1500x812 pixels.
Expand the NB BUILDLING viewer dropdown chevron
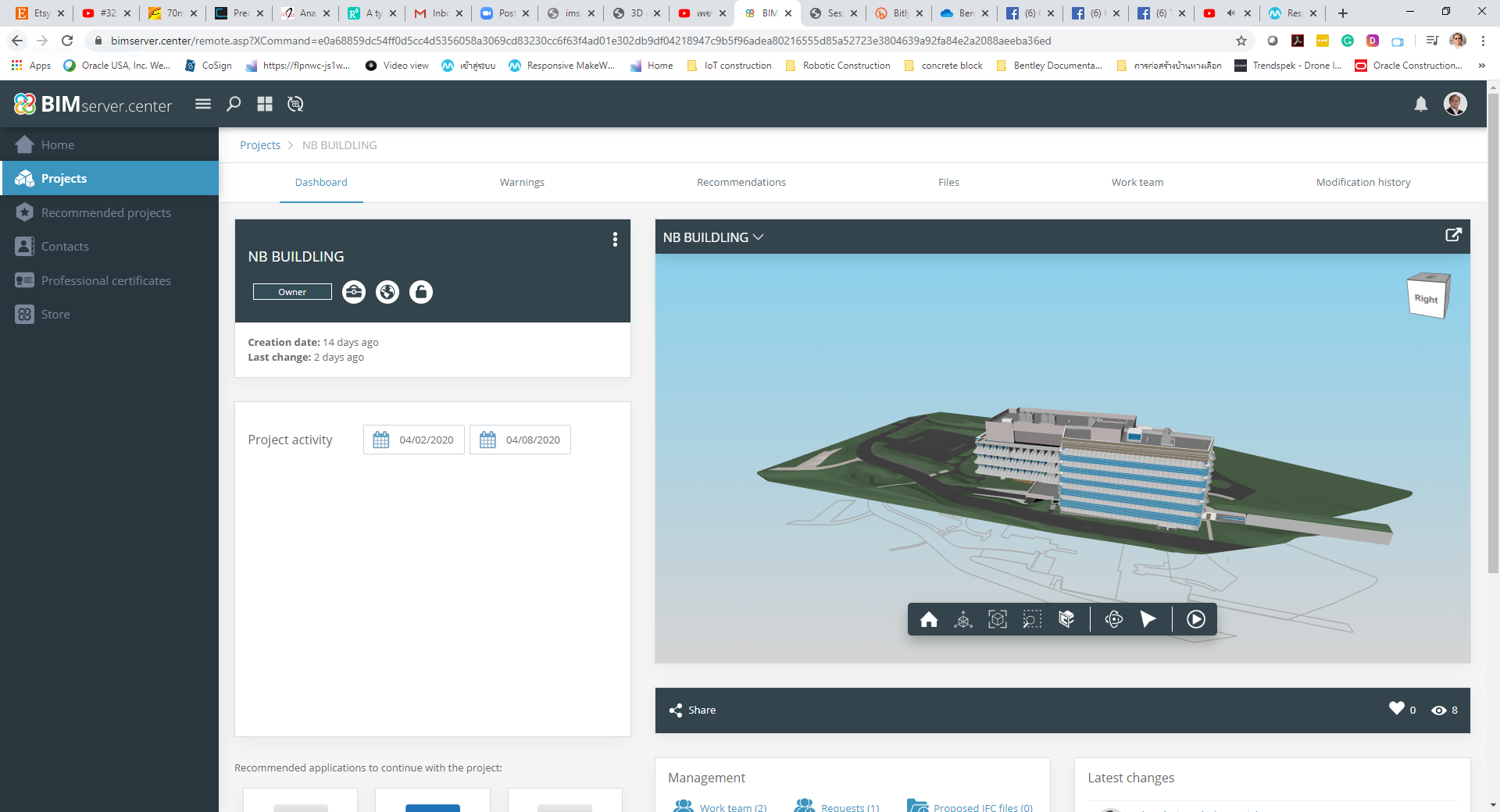[758, 237]
